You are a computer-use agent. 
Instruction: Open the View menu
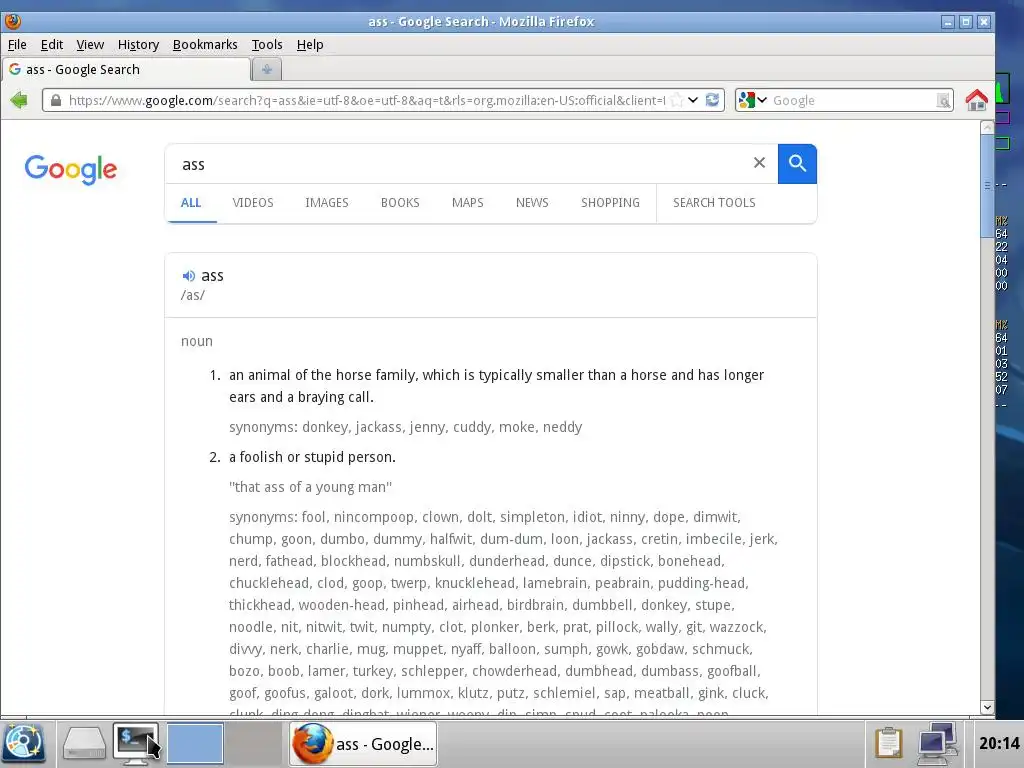(x=90, y=44)
